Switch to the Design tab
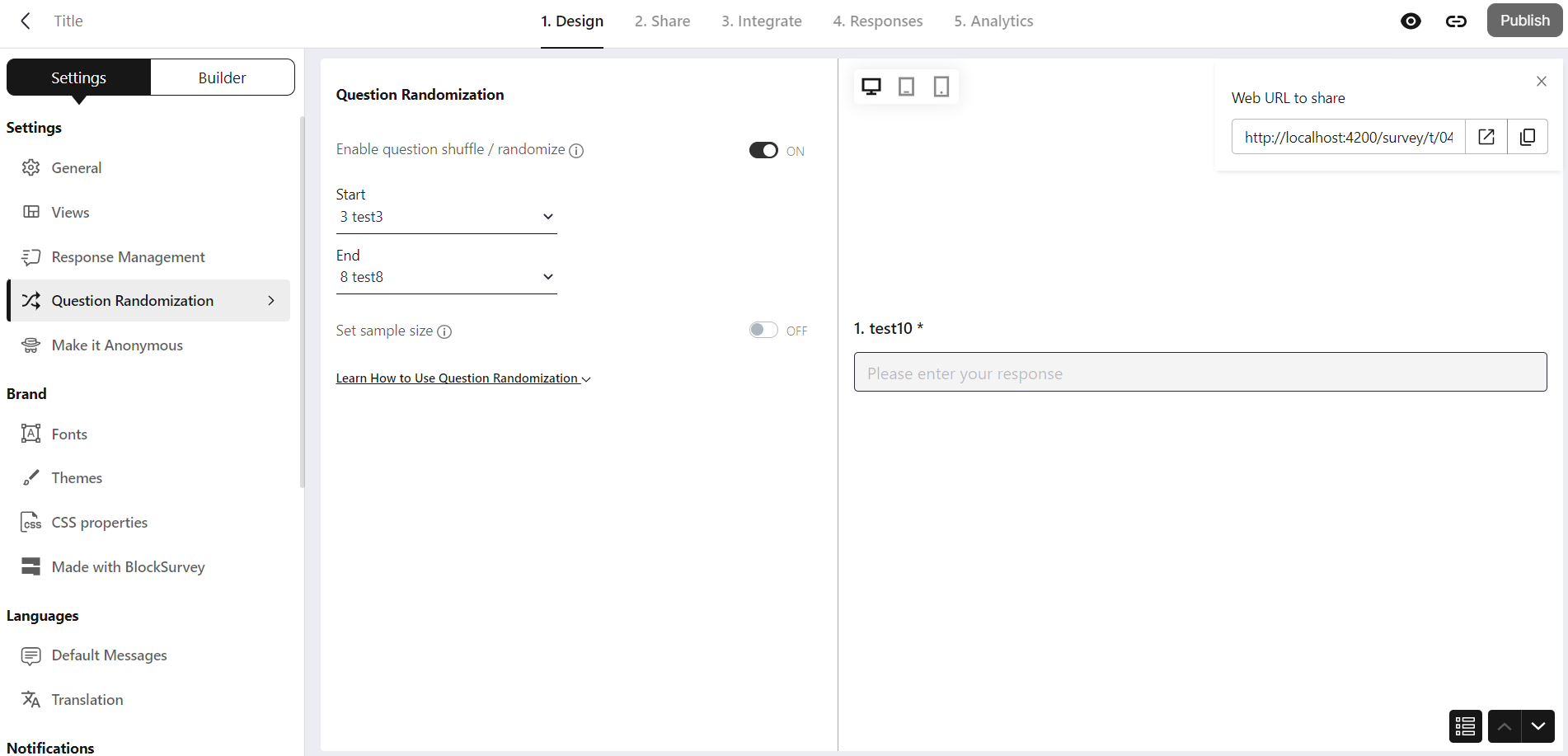Image resolution: width=1568 pixels, height=756 pixels. point(572,21)
